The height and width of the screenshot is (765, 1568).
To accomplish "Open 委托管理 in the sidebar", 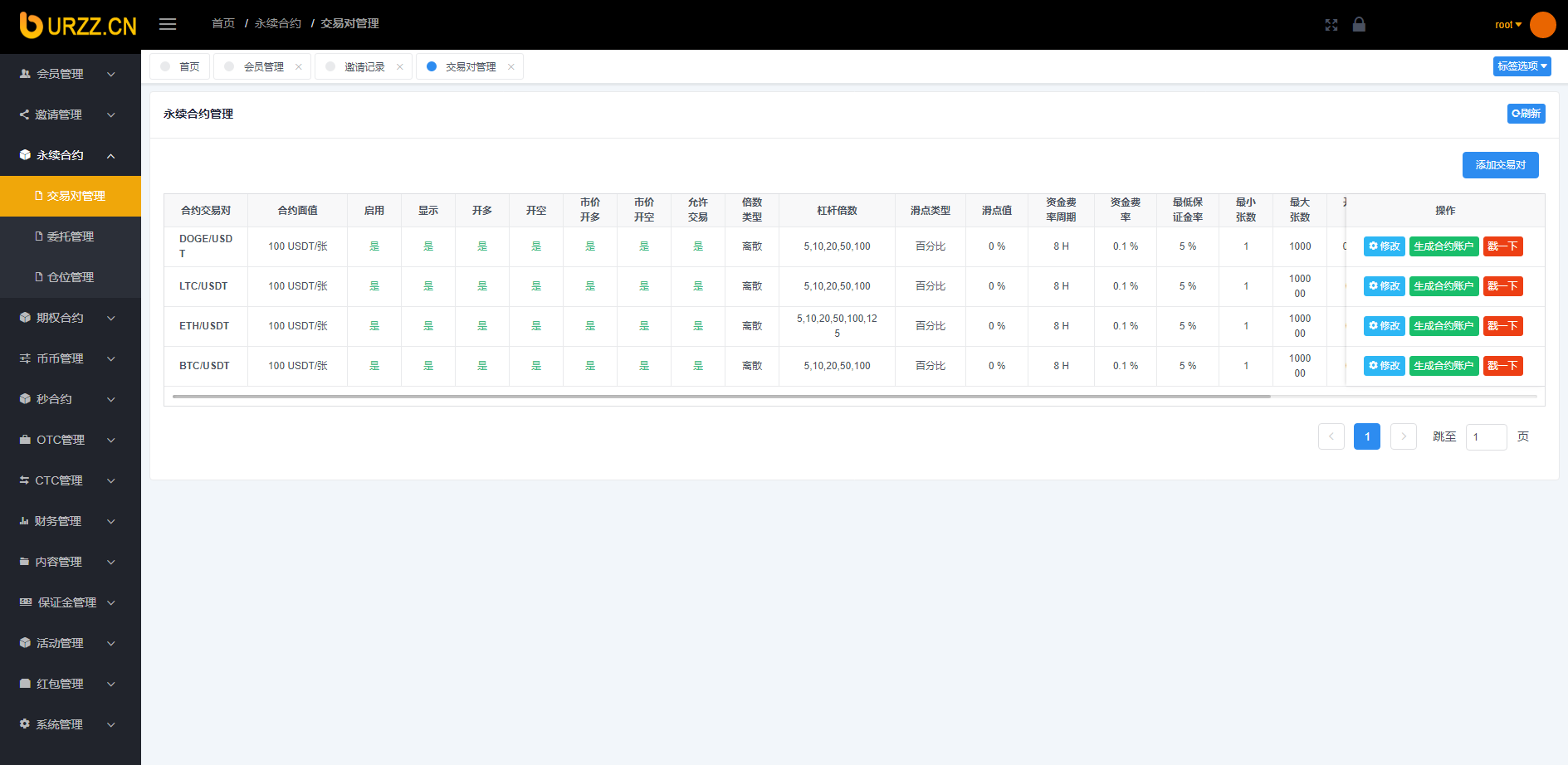I will pyautogui.click(x=71, y=236).
